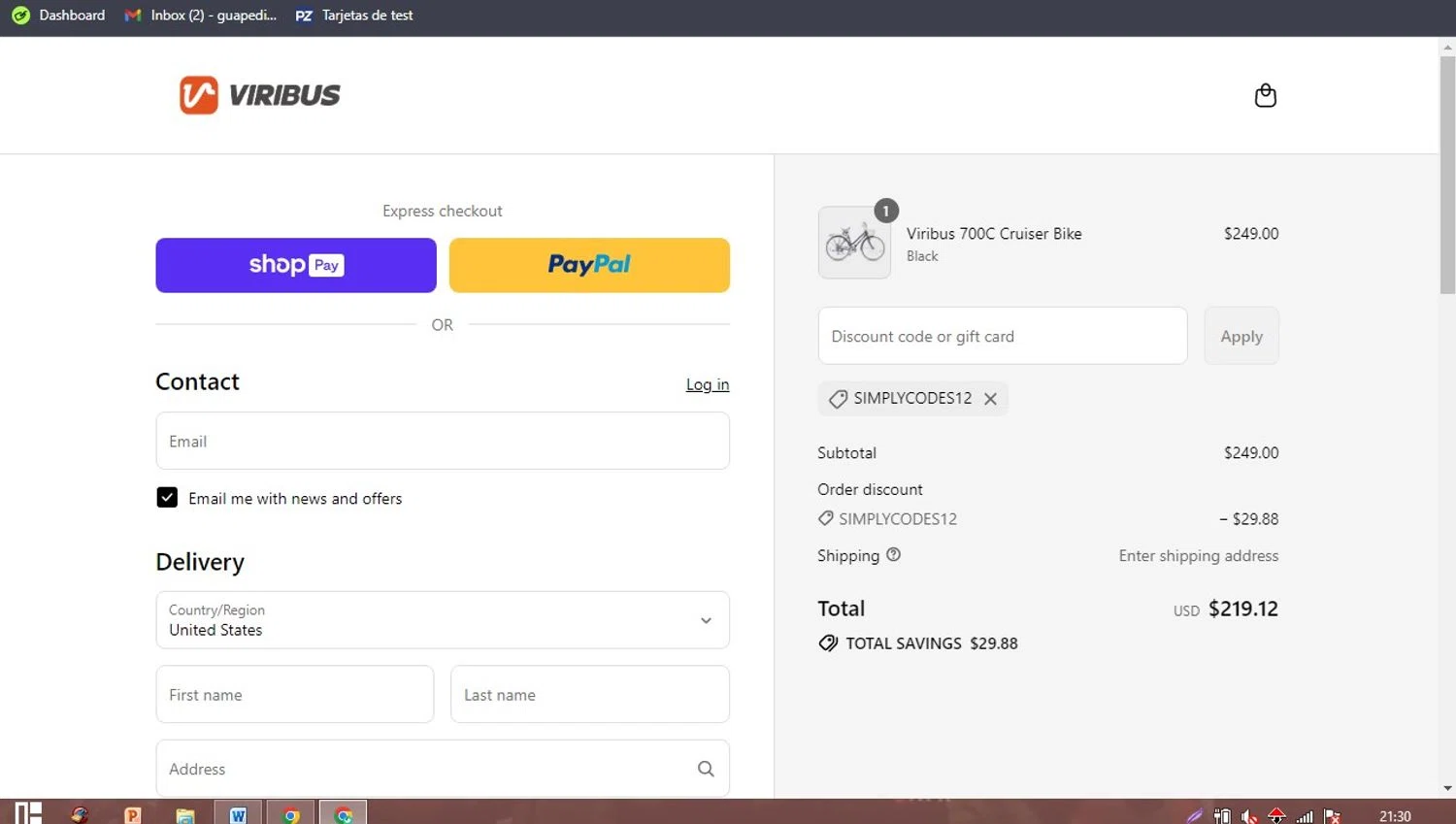1456x824 pixels.
Task: Click the tag icon beside TOTAL SAVINGS
Action: (828, 643)
